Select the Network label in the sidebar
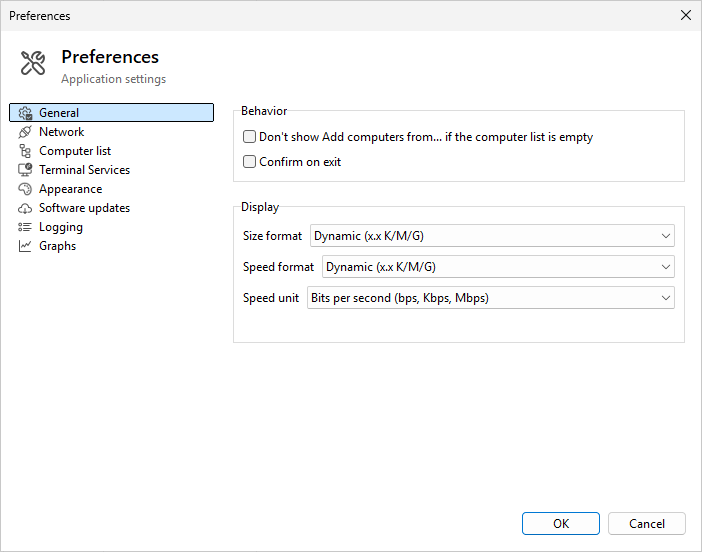Image resolution: width=702 pixels, height=552 pixels. (61, 132)
